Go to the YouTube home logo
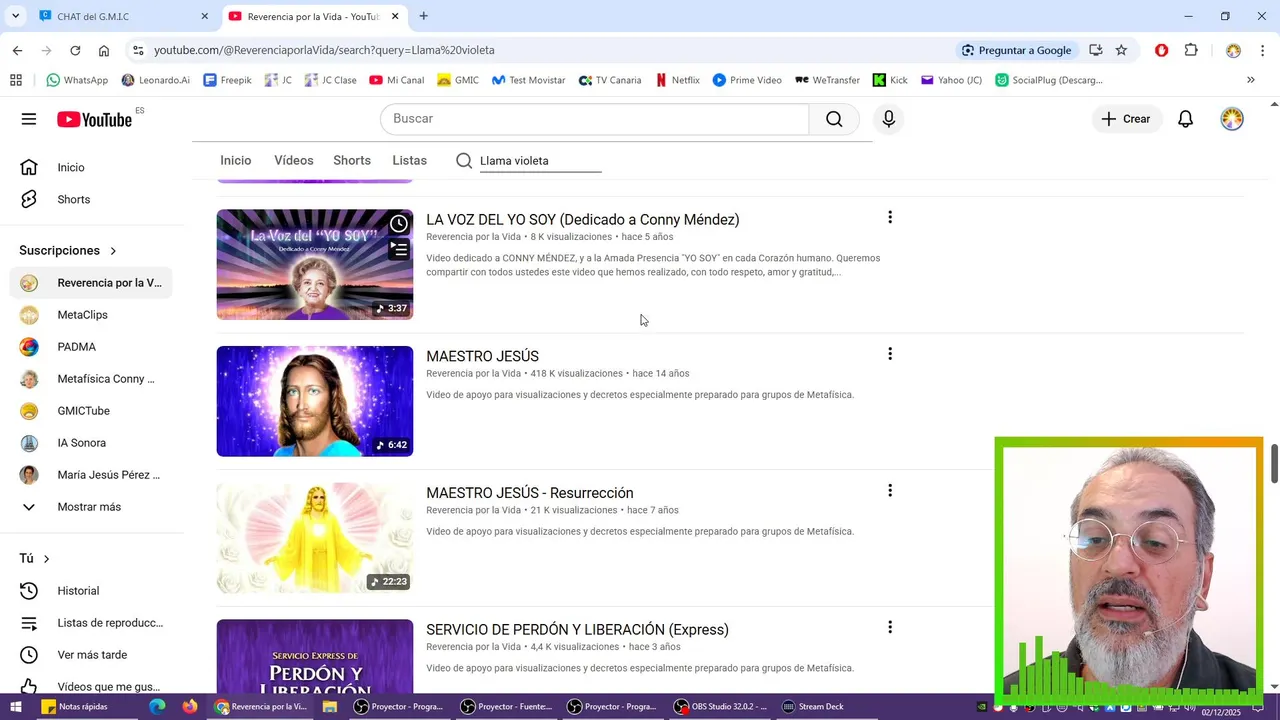This screenshot has height=720, width=1280. coord(95,120)
